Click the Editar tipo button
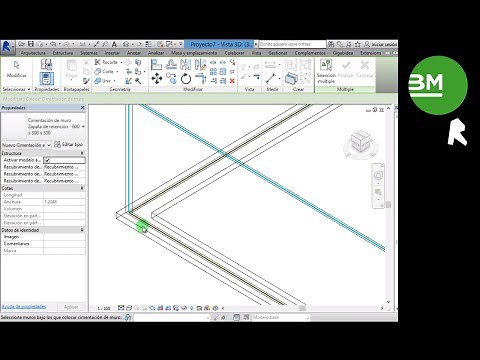480x360 pixels. click(69, 144)
